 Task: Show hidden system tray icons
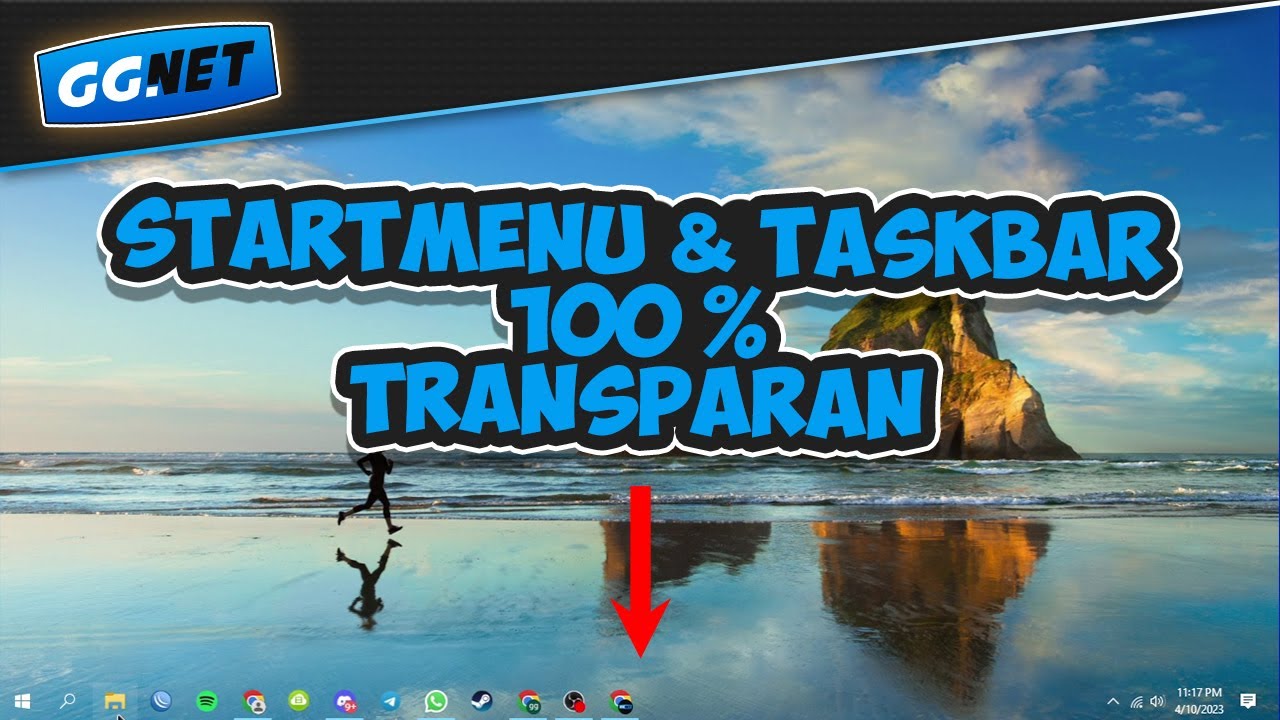pyautogui.click(x=1113, y=701)
